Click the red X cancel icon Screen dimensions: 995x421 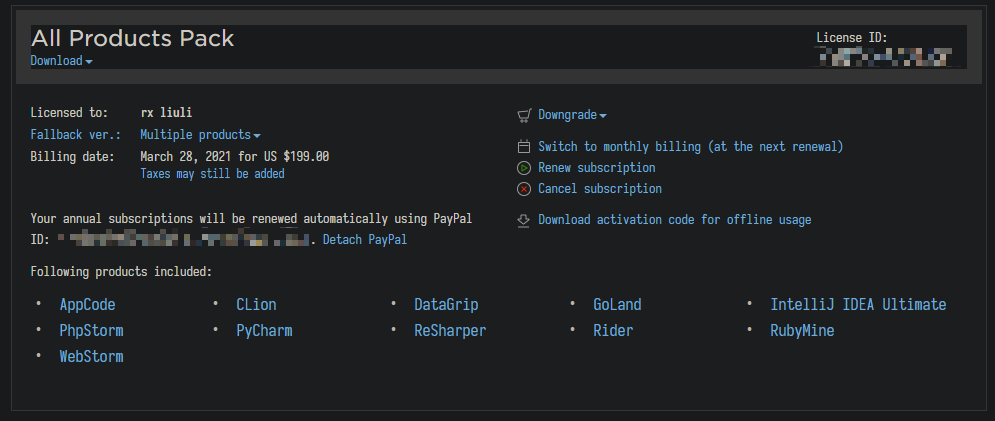(x=524, y=189)
